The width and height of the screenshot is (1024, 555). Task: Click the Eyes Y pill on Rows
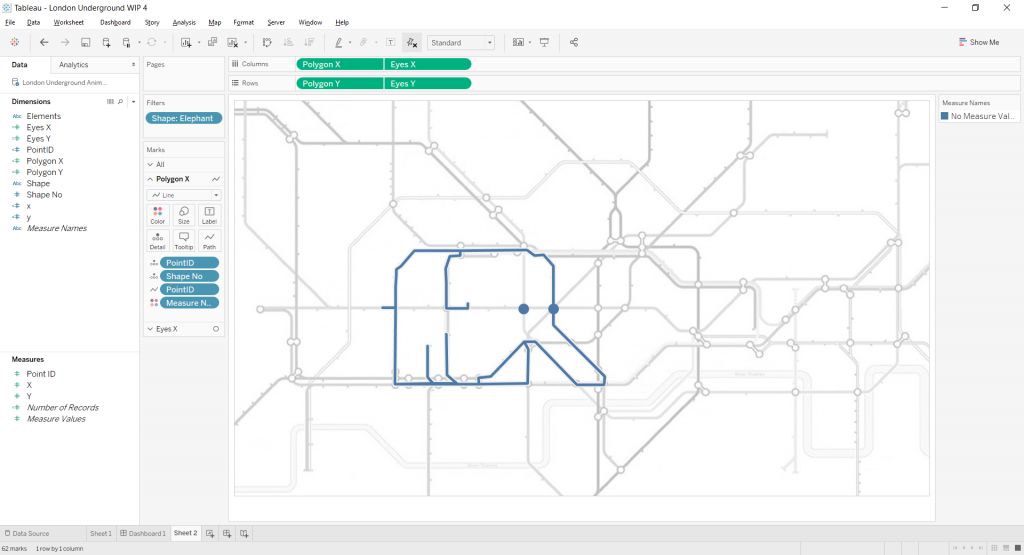pos(428,84)
